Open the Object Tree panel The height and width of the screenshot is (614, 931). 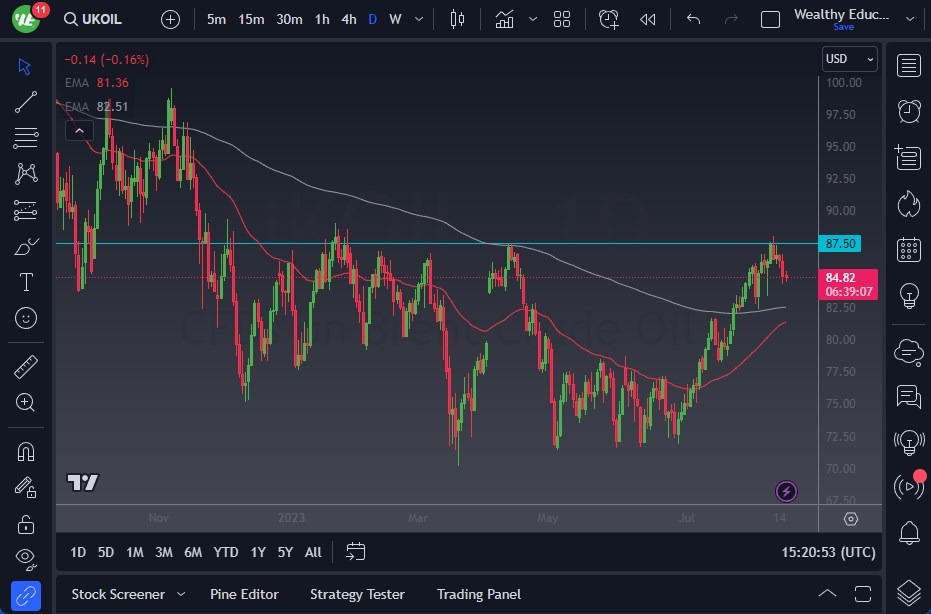(x=908, y=590)
